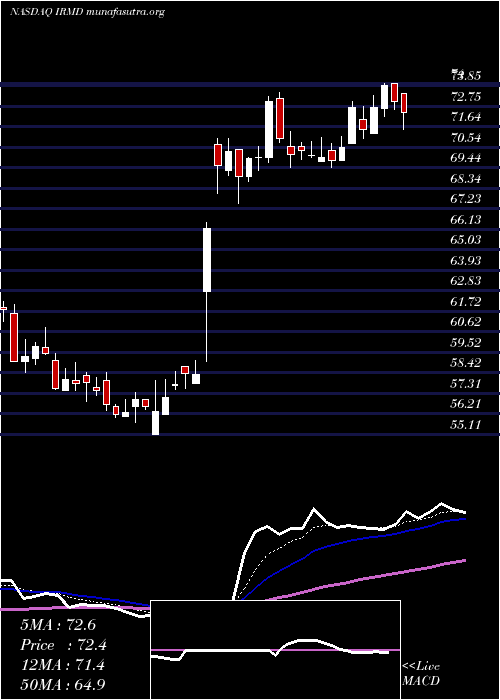This screenshot has height=700, width=500.
Task: Select the 56.21 price label
Action: pyautogui.click(x=466, y=404)
